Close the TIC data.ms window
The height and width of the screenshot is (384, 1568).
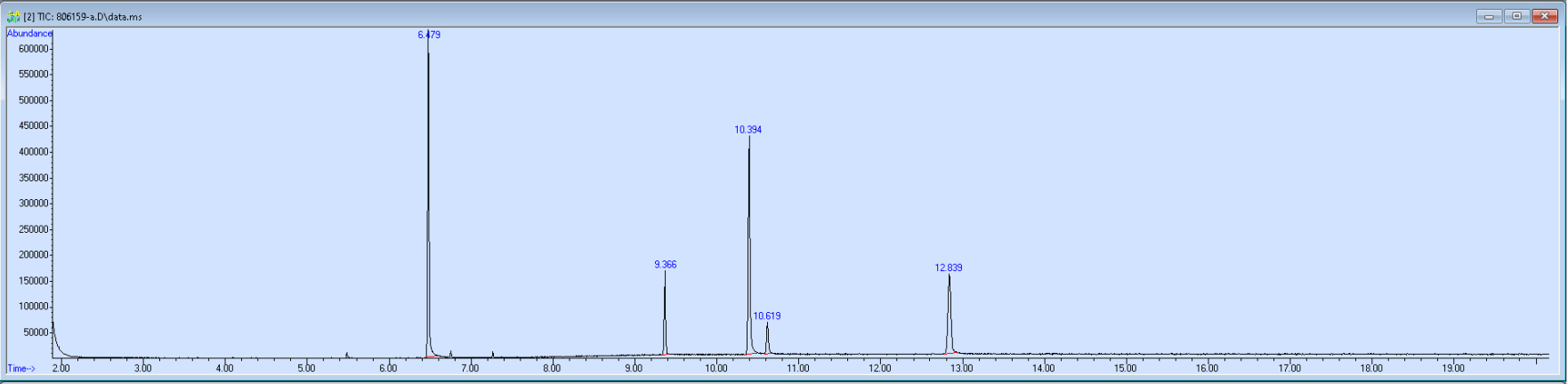pyautogui.click(x=1545, y=16)
